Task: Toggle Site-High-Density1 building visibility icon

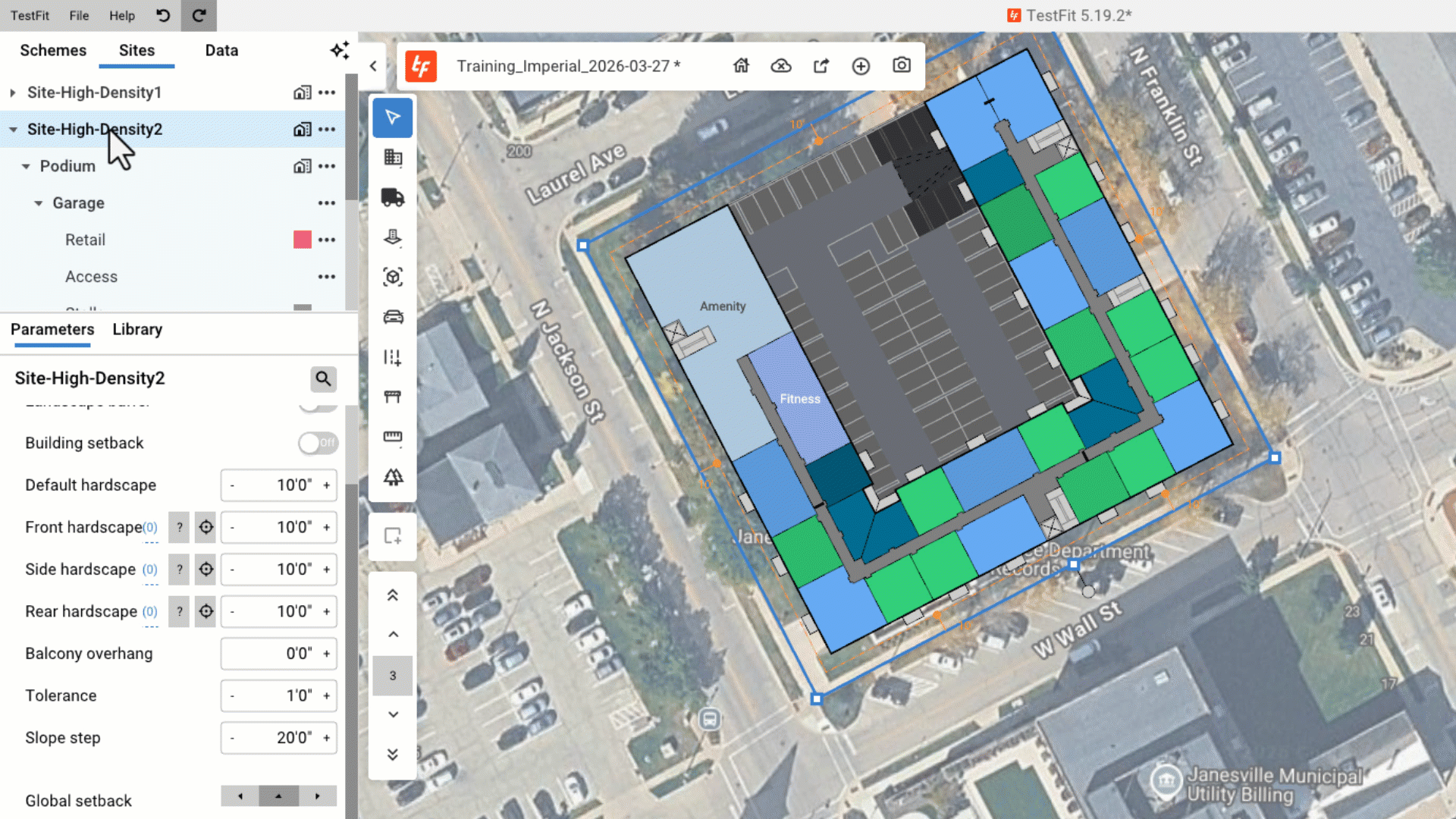Action: 302,93
